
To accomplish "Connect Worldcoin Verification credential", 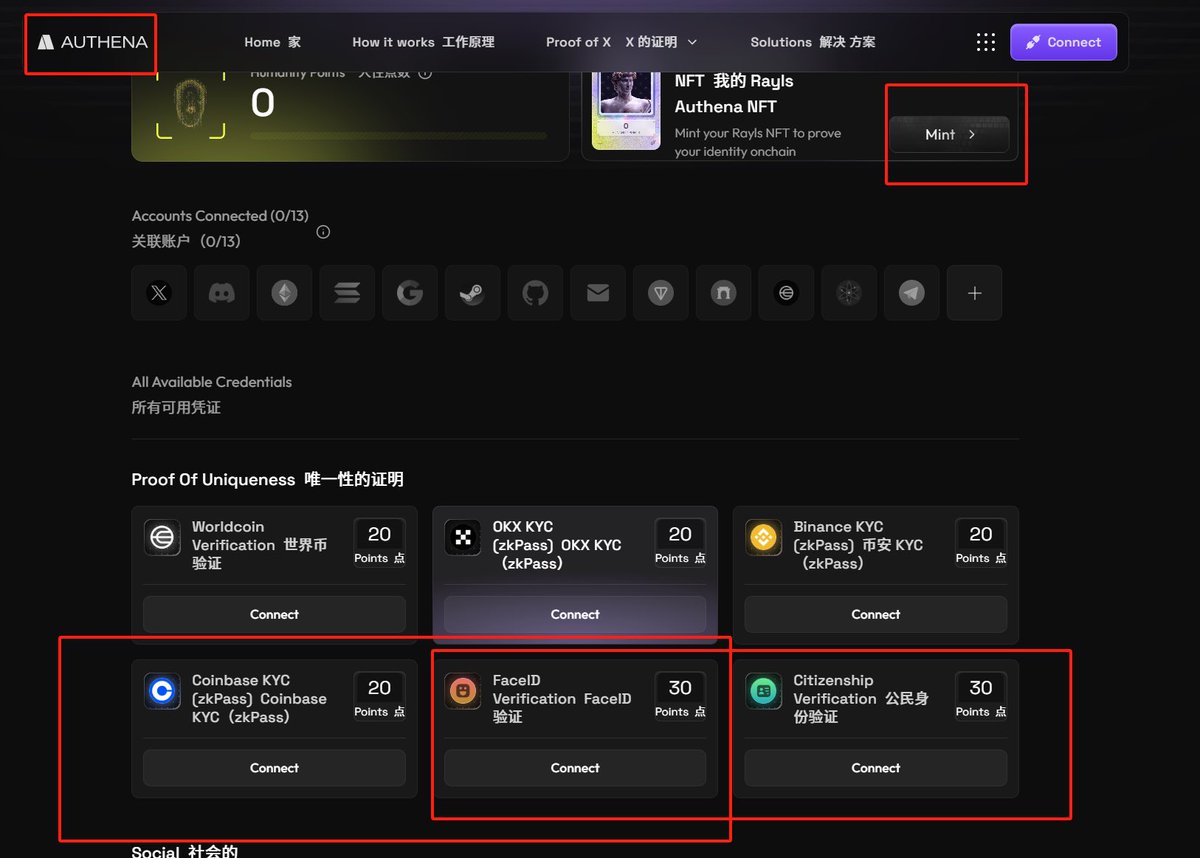I will (274, 614).
